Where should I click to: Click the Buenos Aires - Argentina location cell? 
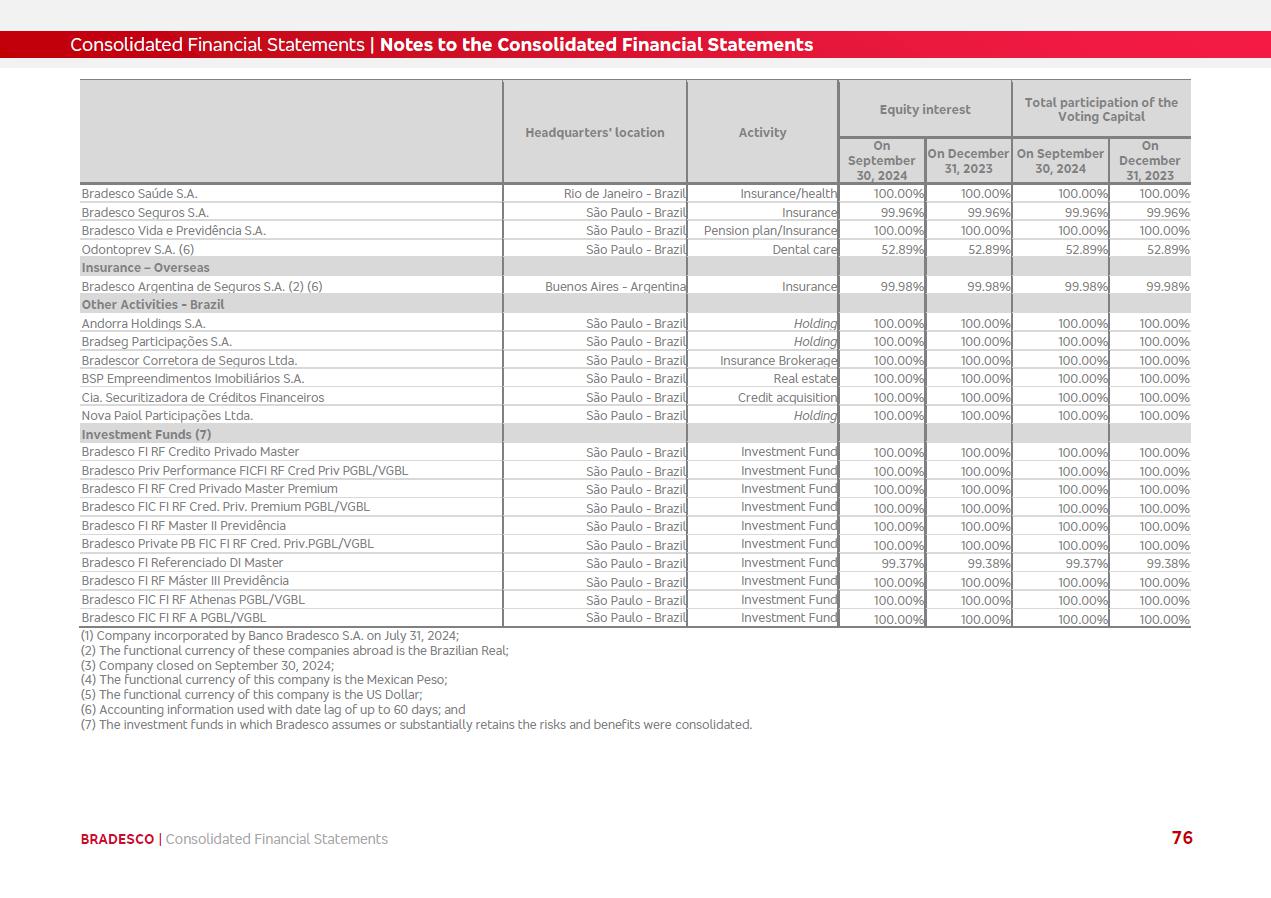coord(615,287)
